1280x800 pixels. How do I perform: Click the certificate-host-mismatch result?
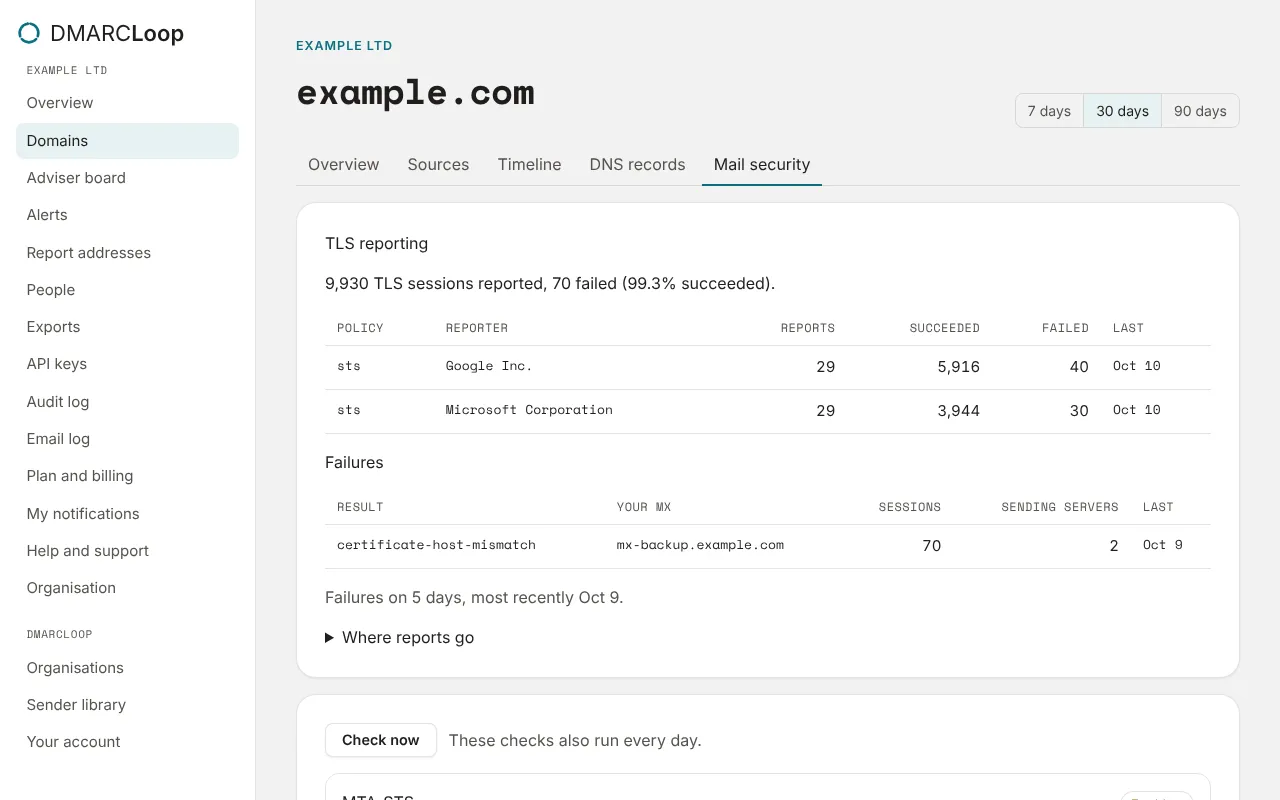(x=436, y=545)
